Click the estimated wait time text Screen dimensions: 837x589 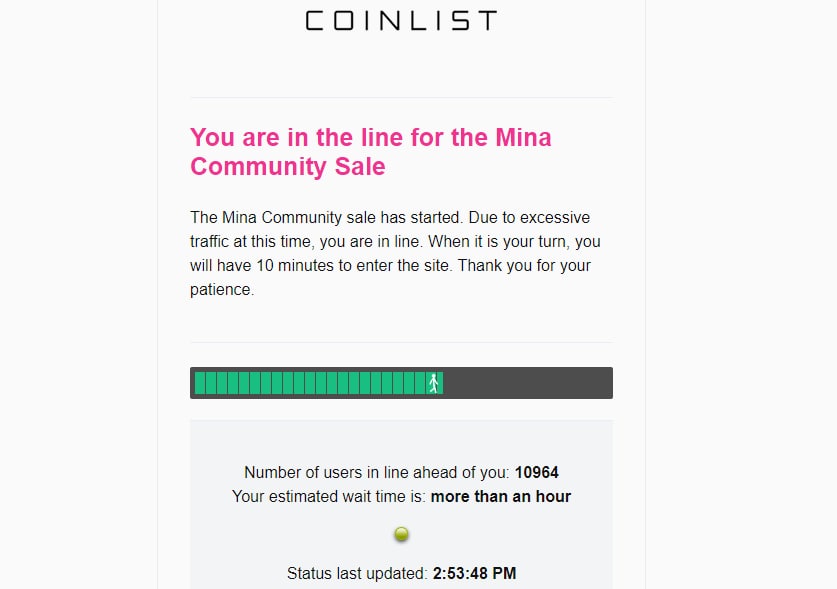(401, 497)
